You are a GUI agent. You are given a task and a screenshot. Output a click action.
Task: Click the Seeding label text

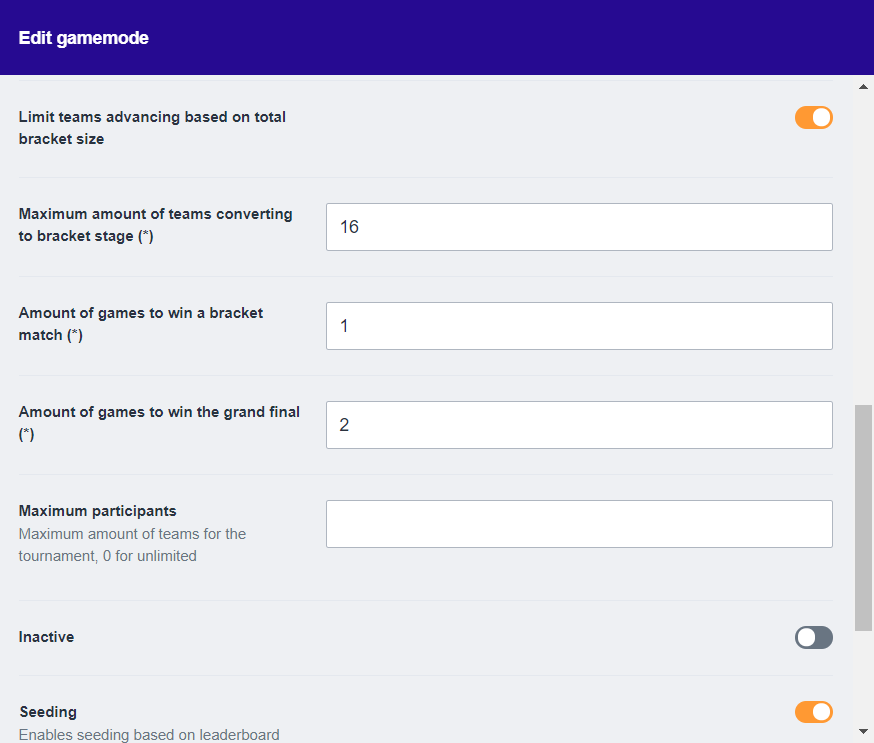pos(48,712)
